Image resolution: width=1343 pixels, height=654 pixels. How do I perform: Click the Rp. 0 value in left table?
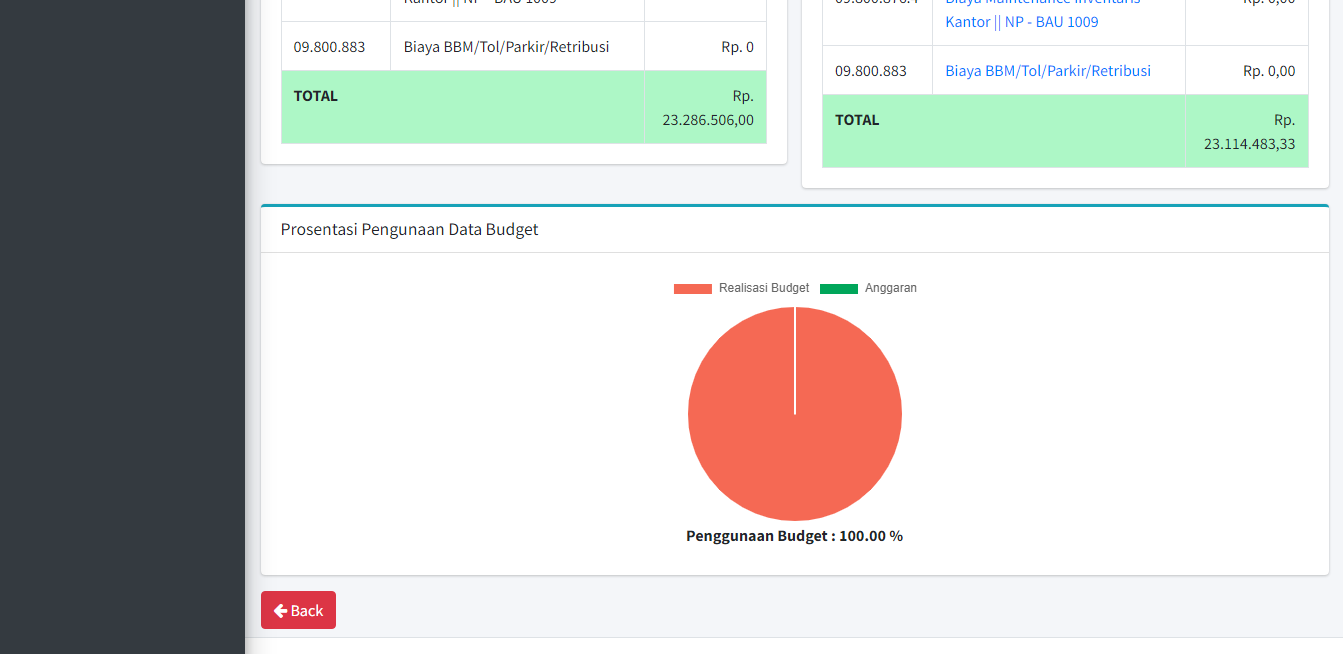coord(737,47)
